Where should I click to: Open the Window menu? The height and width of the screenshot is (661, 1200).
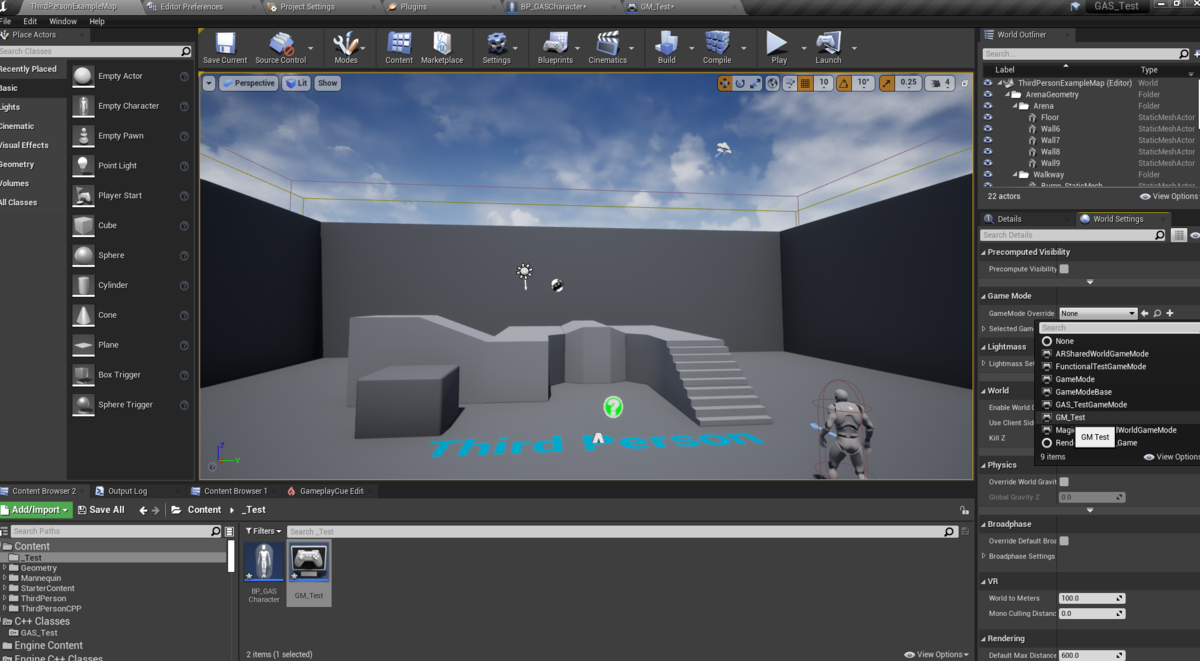pos(63,21)
